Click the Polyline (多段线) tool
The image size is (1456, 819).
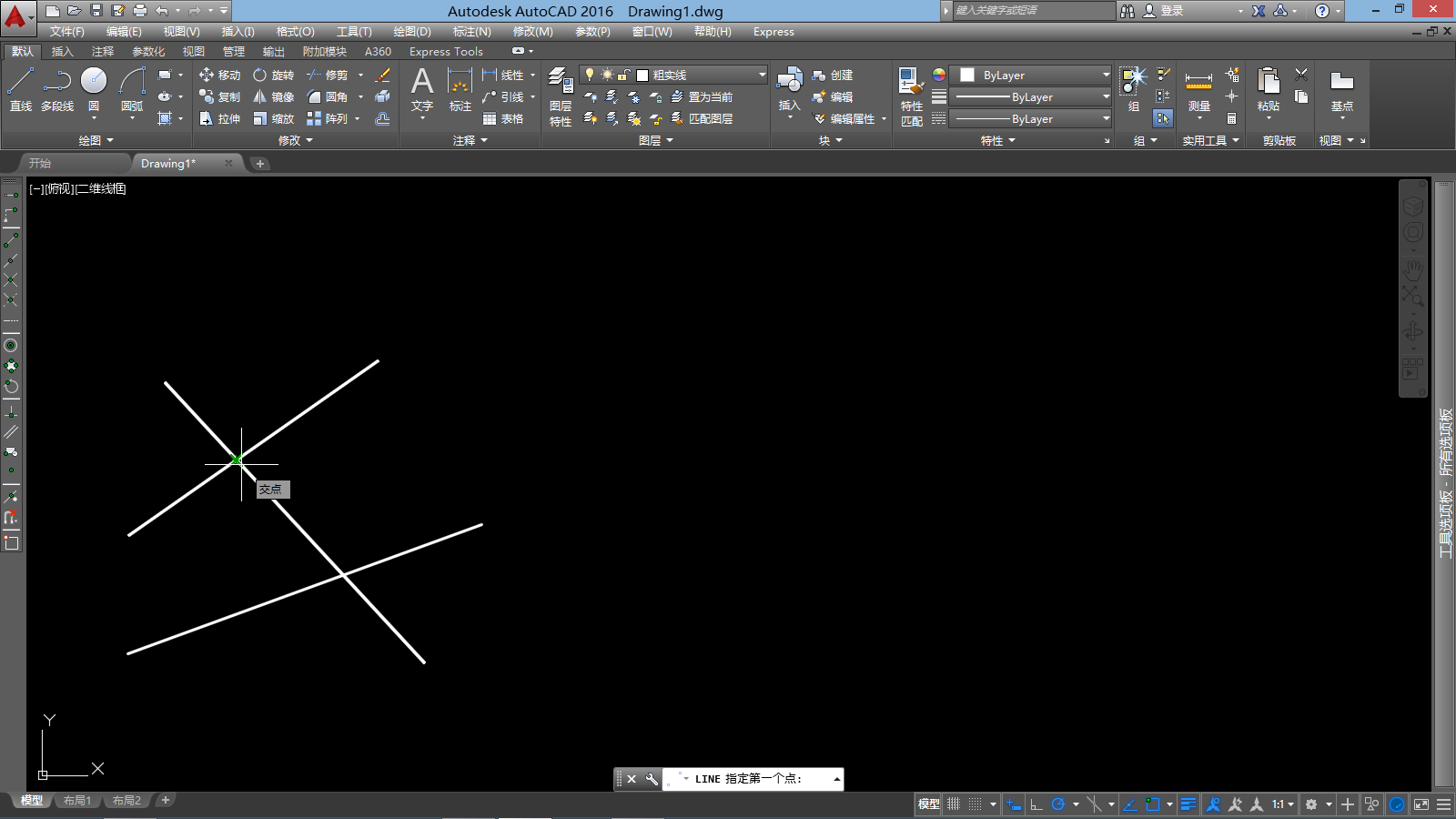click(57, 89)
